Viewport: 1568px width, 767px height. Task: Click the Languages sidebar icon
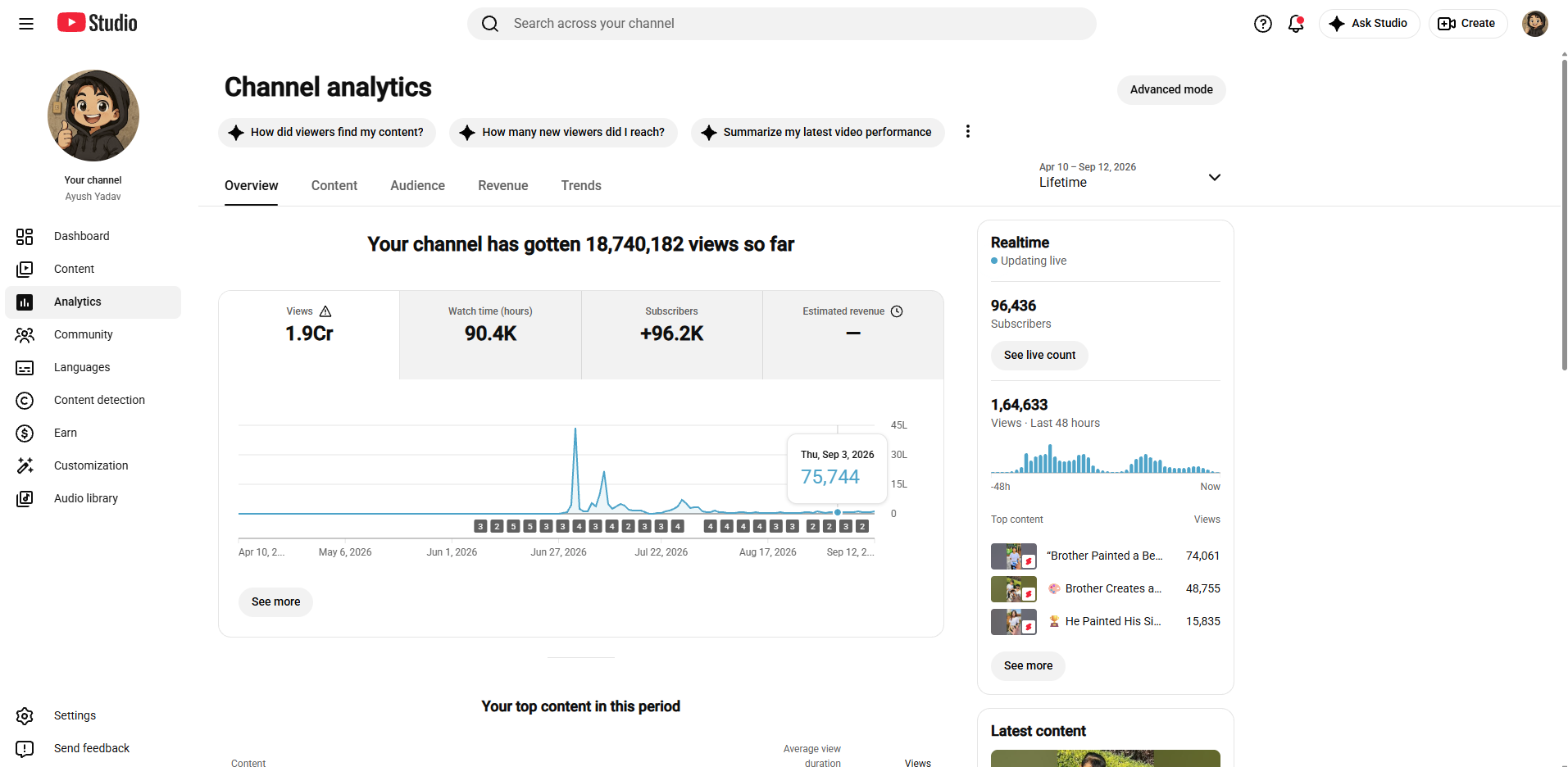(25, 368)
